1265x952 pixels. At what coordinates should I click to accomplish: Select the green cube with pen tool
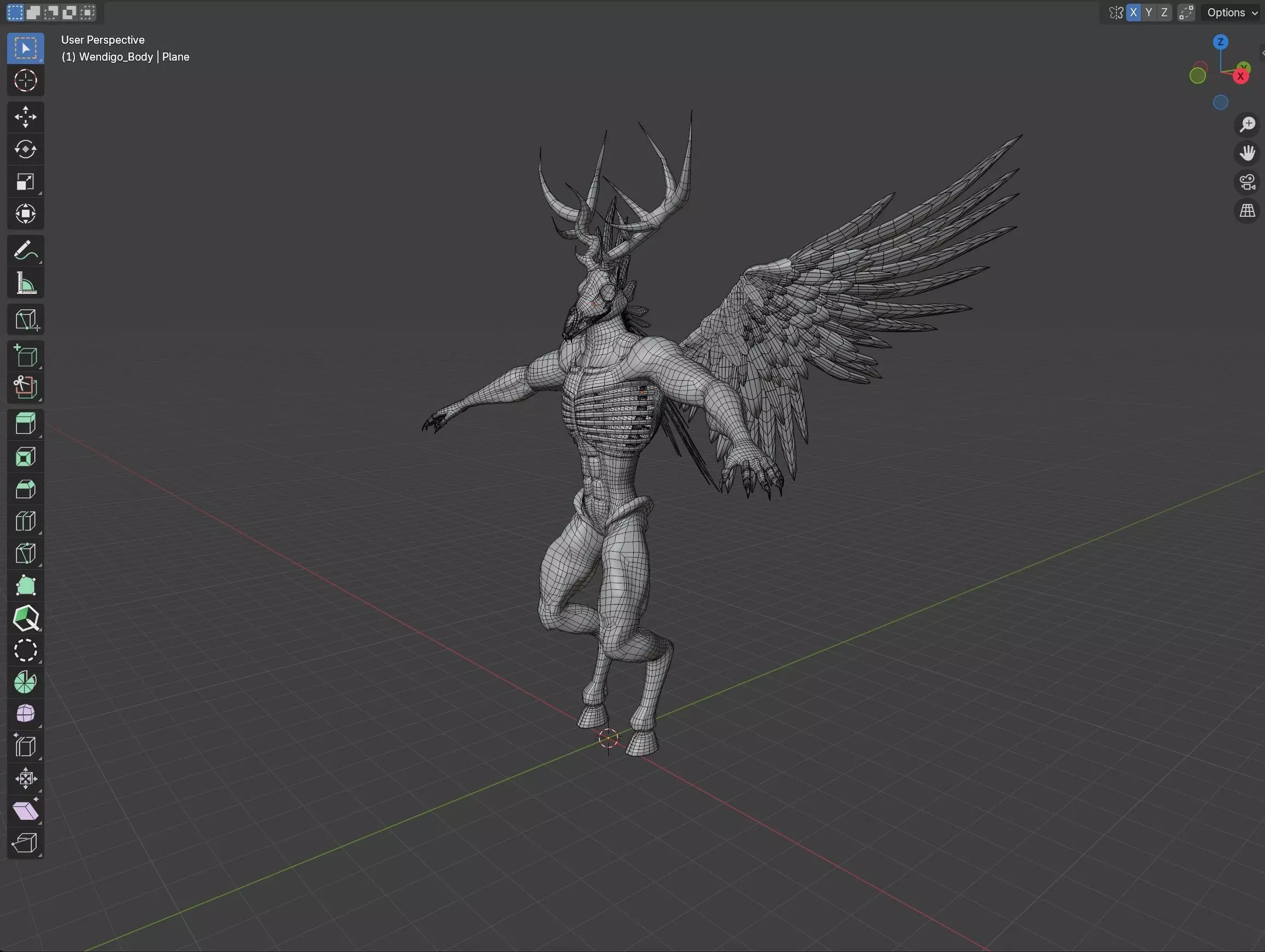(25, 618)
